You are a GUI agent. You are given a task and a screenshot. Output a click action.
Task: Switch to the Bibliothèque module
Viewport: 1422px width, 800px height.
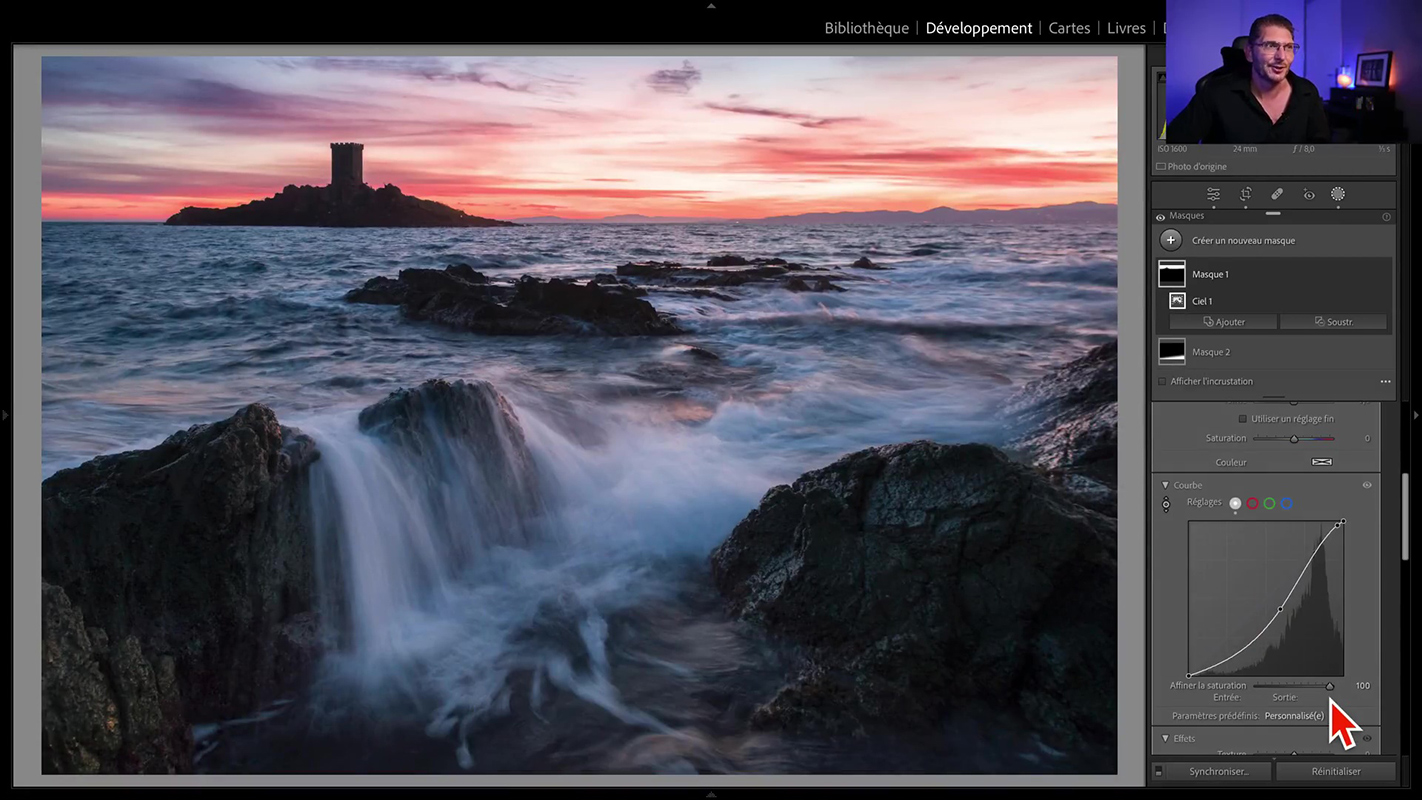(866, 28)
